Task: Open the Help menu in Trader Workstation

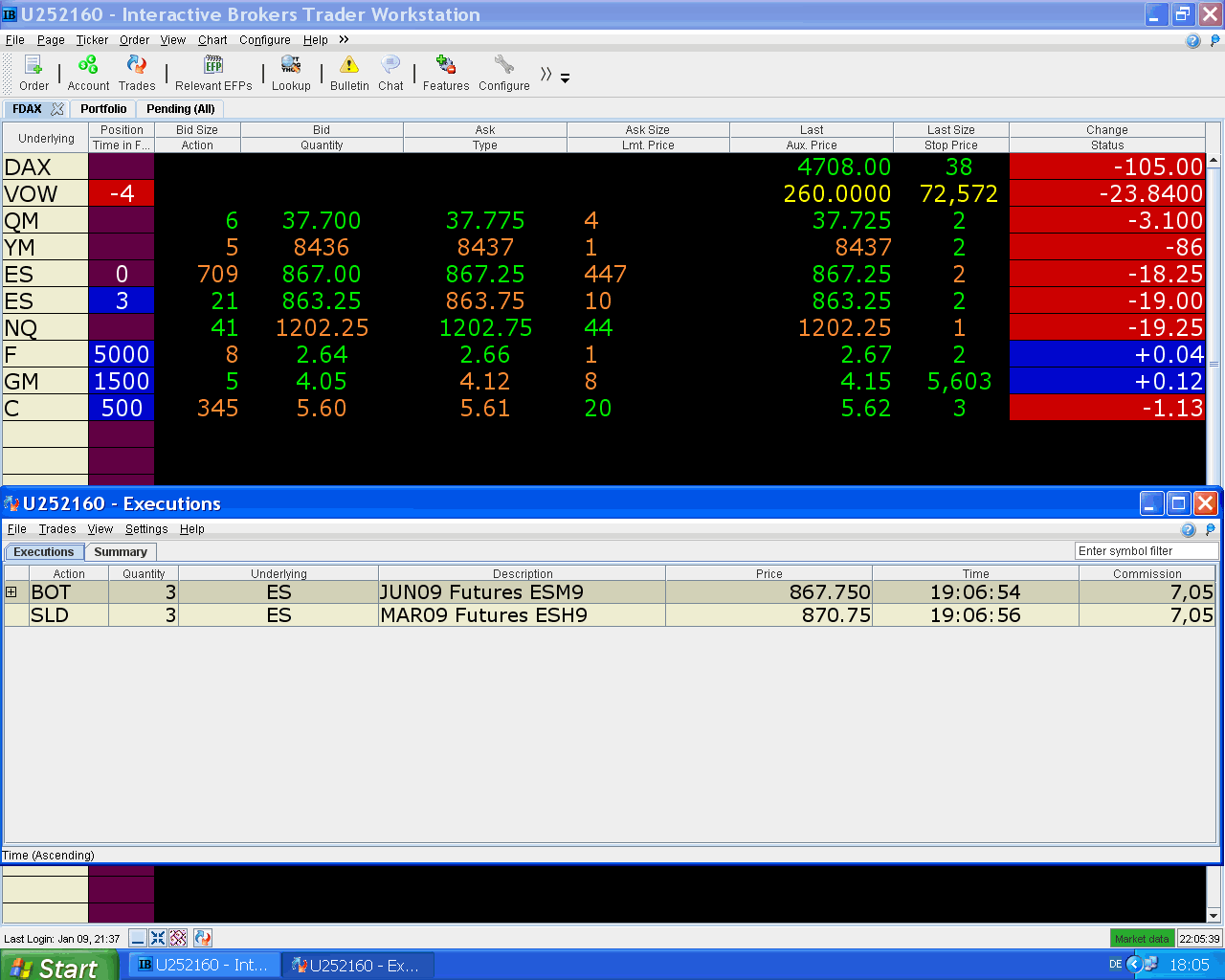Action: pos(316,40)
